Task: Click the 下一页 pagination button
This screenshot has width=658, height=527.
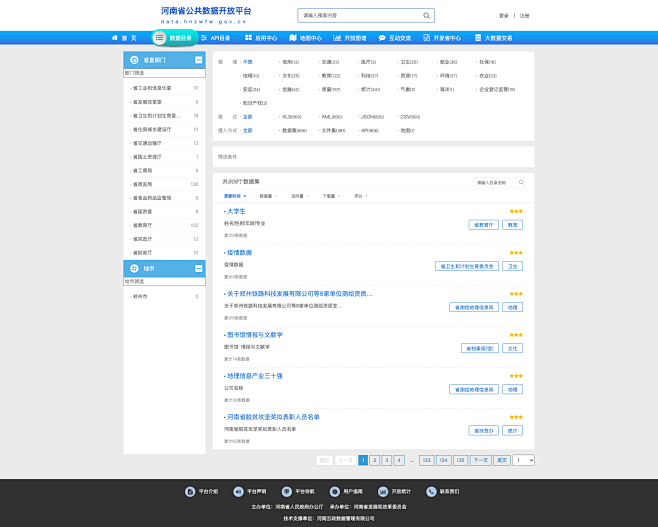Action: coord(480,460)
